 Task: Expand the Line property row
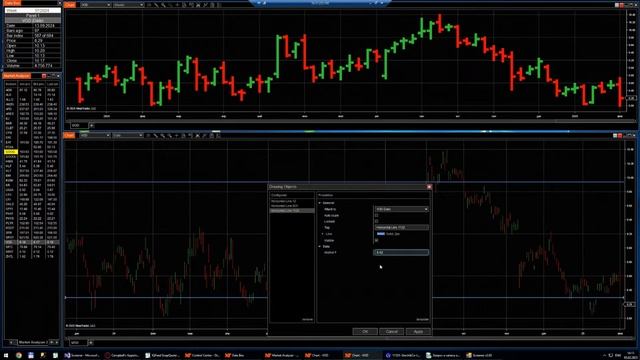coord(322,234)
